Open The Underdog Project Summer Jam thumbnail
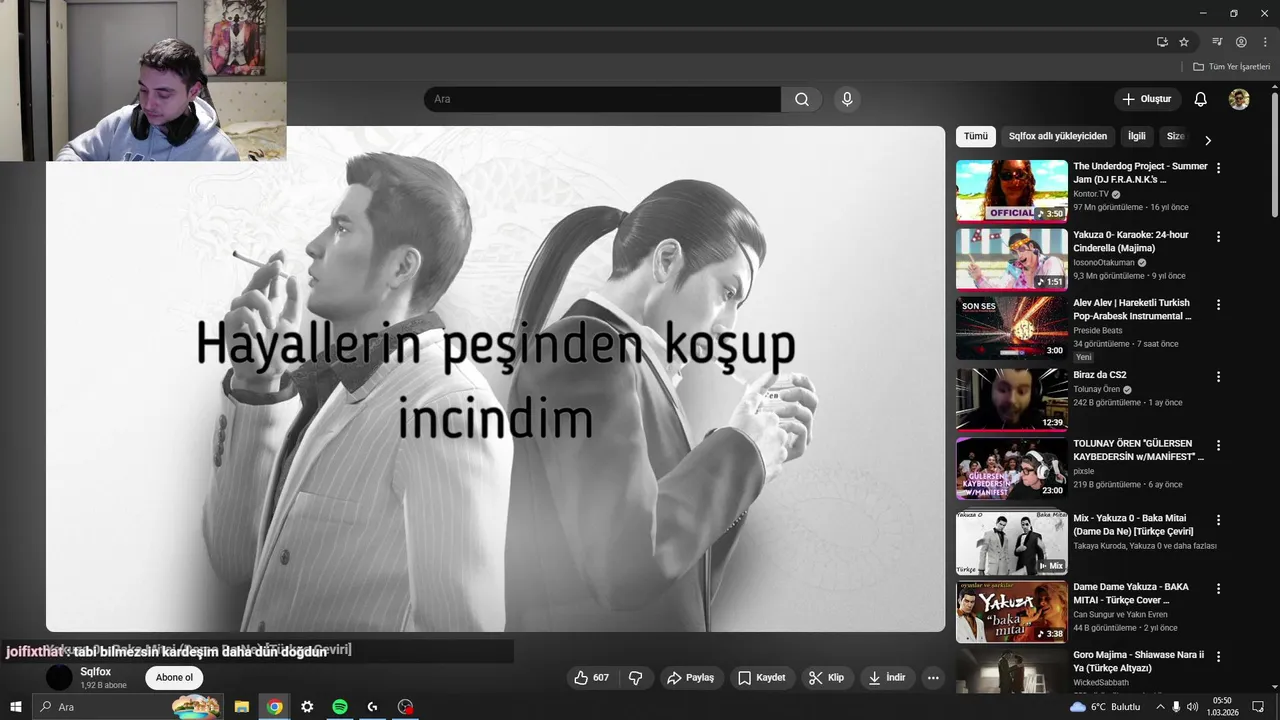 [x=1012, y=191]
